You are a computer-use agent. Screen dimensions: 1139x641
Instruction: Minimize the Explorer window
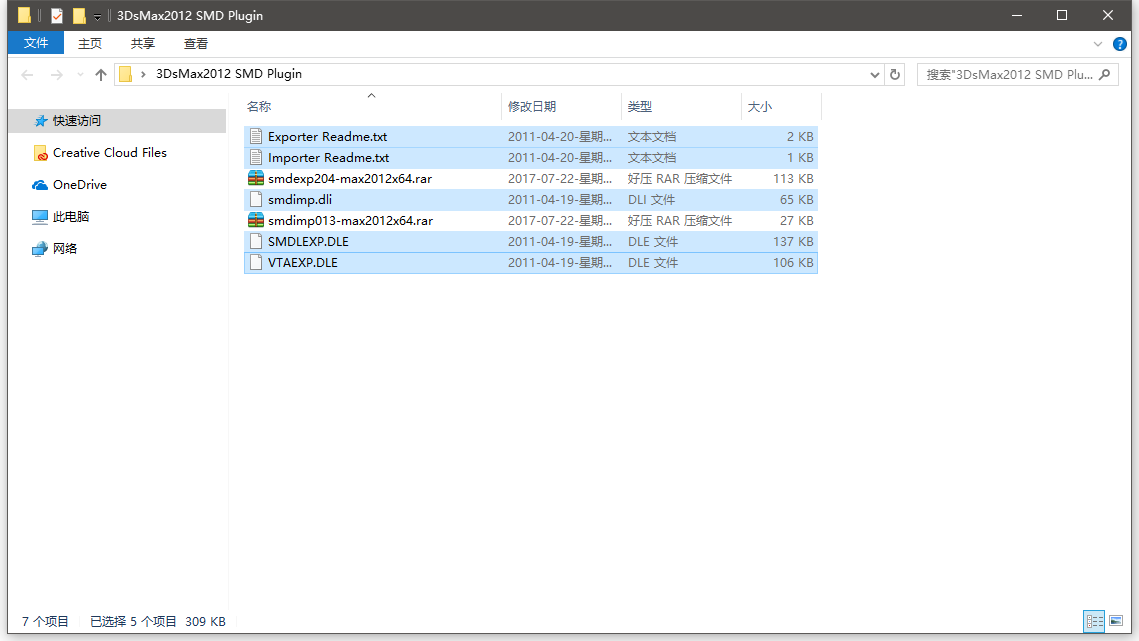[x=1017, y=15]
